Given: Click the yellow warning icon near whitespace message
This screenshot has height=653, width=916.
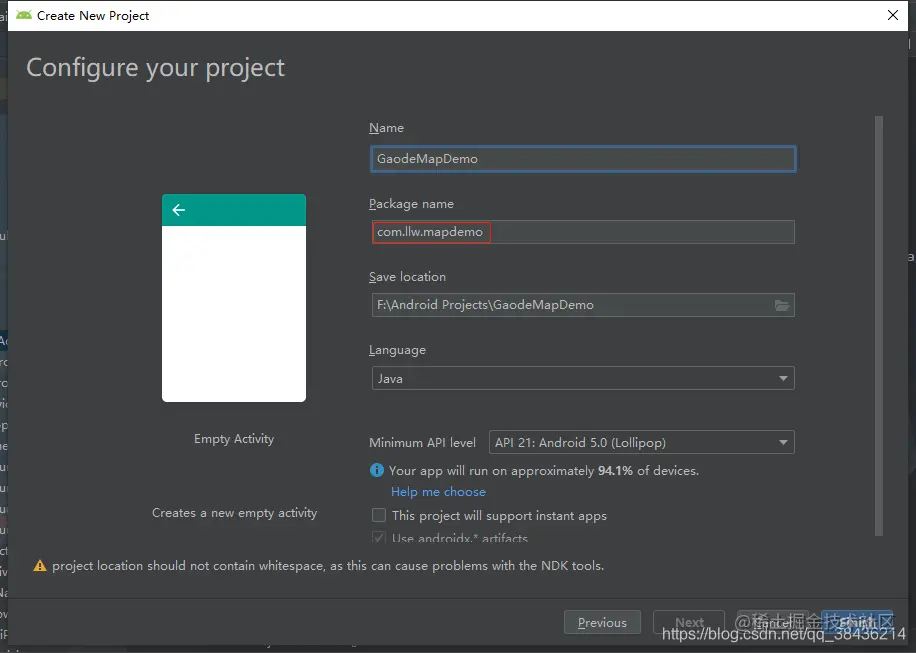Looking at the screenshot, I should pyautogui.click(x=40, y=565).
